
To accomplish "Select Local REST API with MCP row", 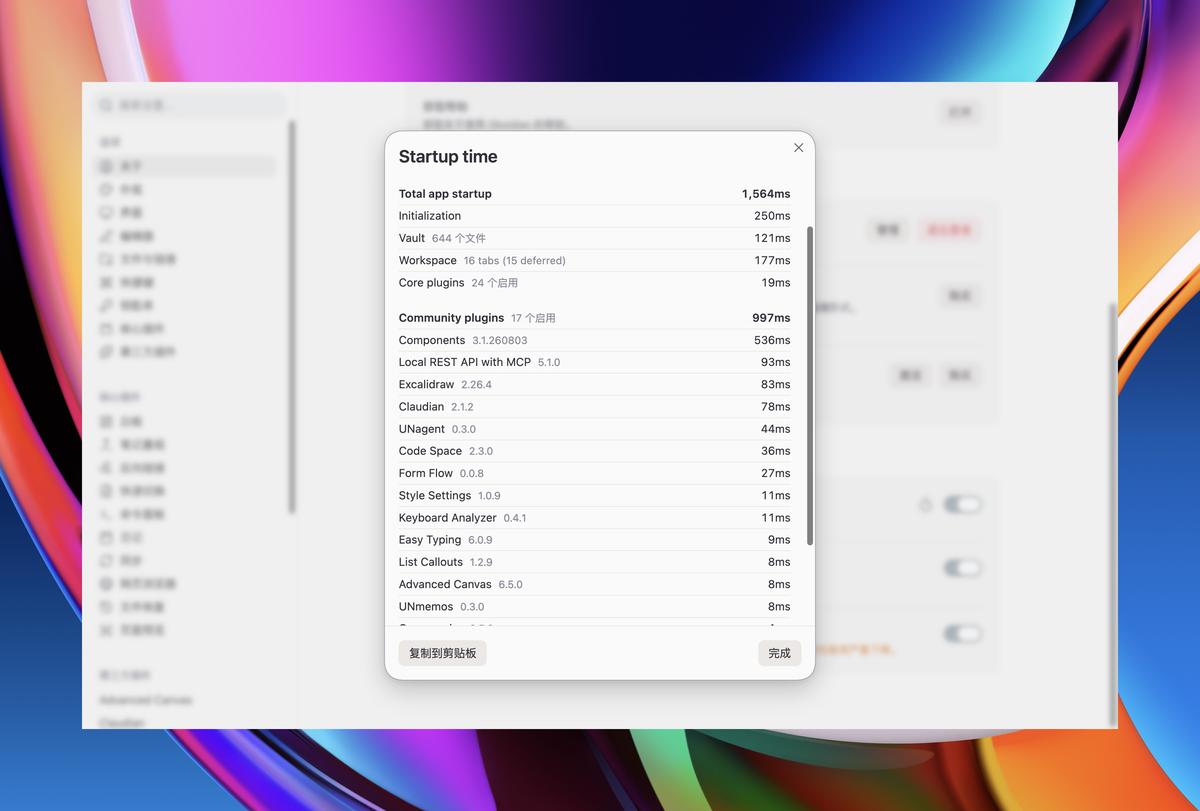I will pos(594,362).
